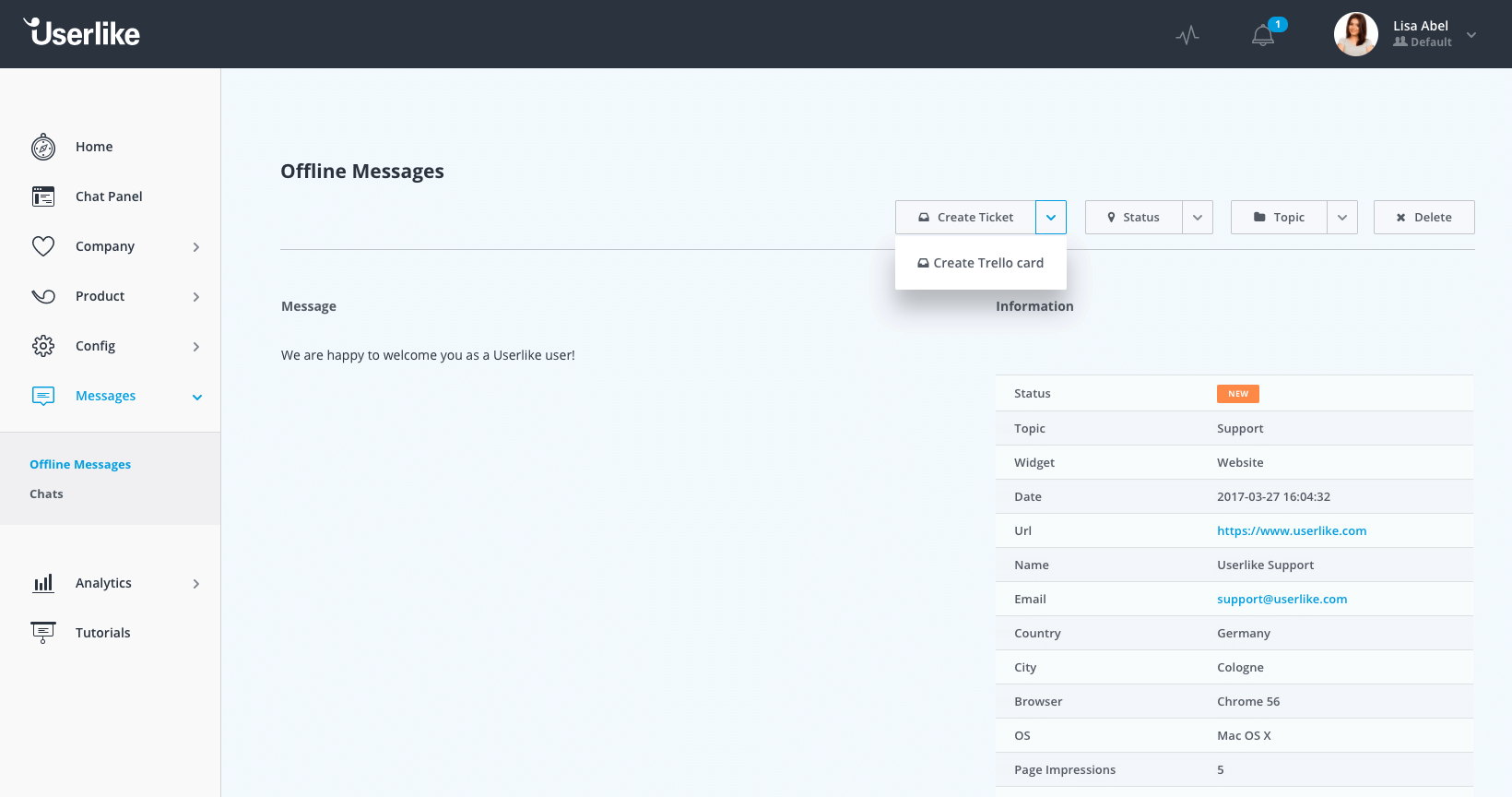Click the Delete X icon
The height and width of the screenshot is (797, 1512).
pos(1400,218)
